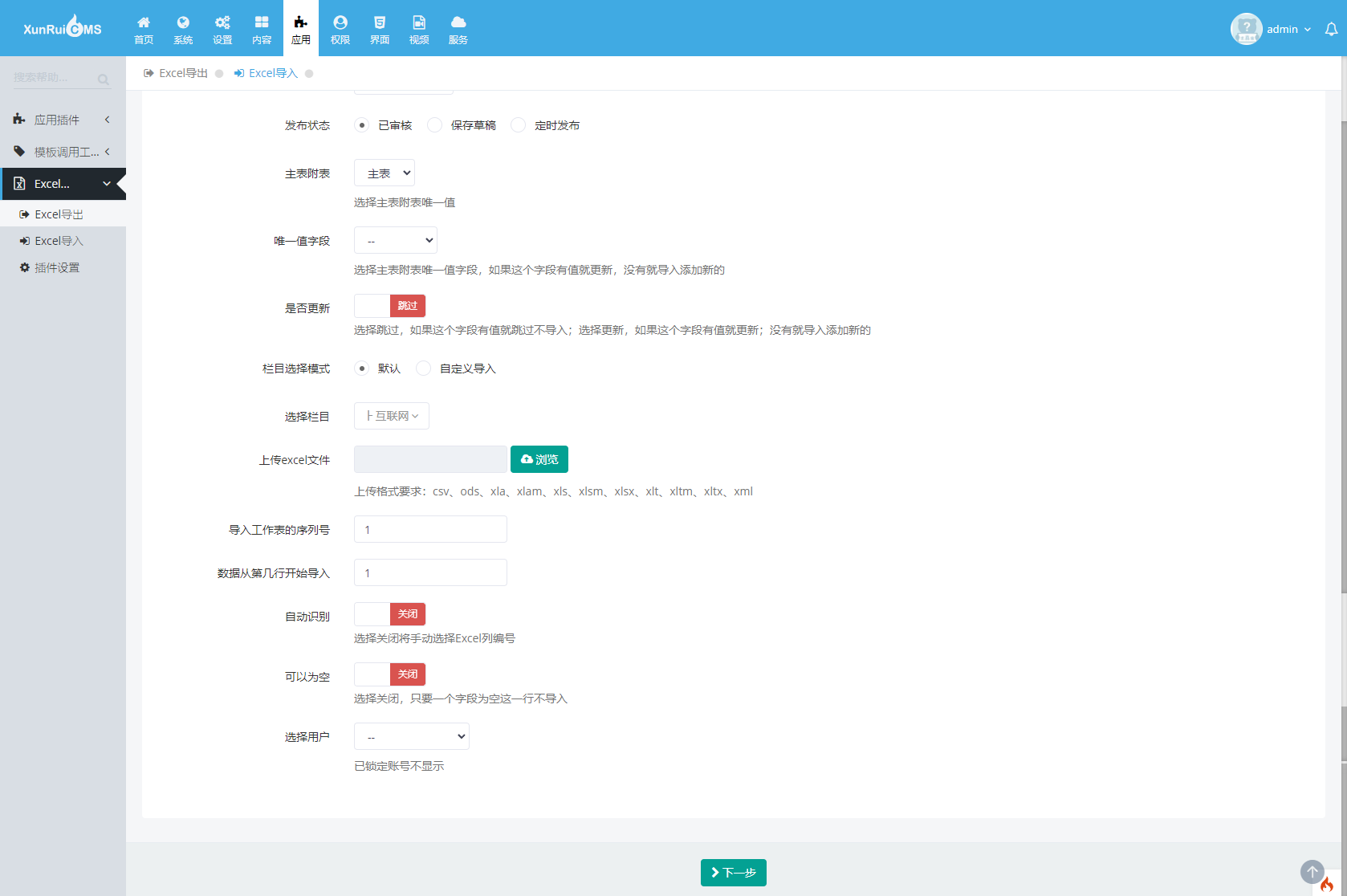Select the 保存草稿 radio option

pyautogui.click(x=434, y=125)
